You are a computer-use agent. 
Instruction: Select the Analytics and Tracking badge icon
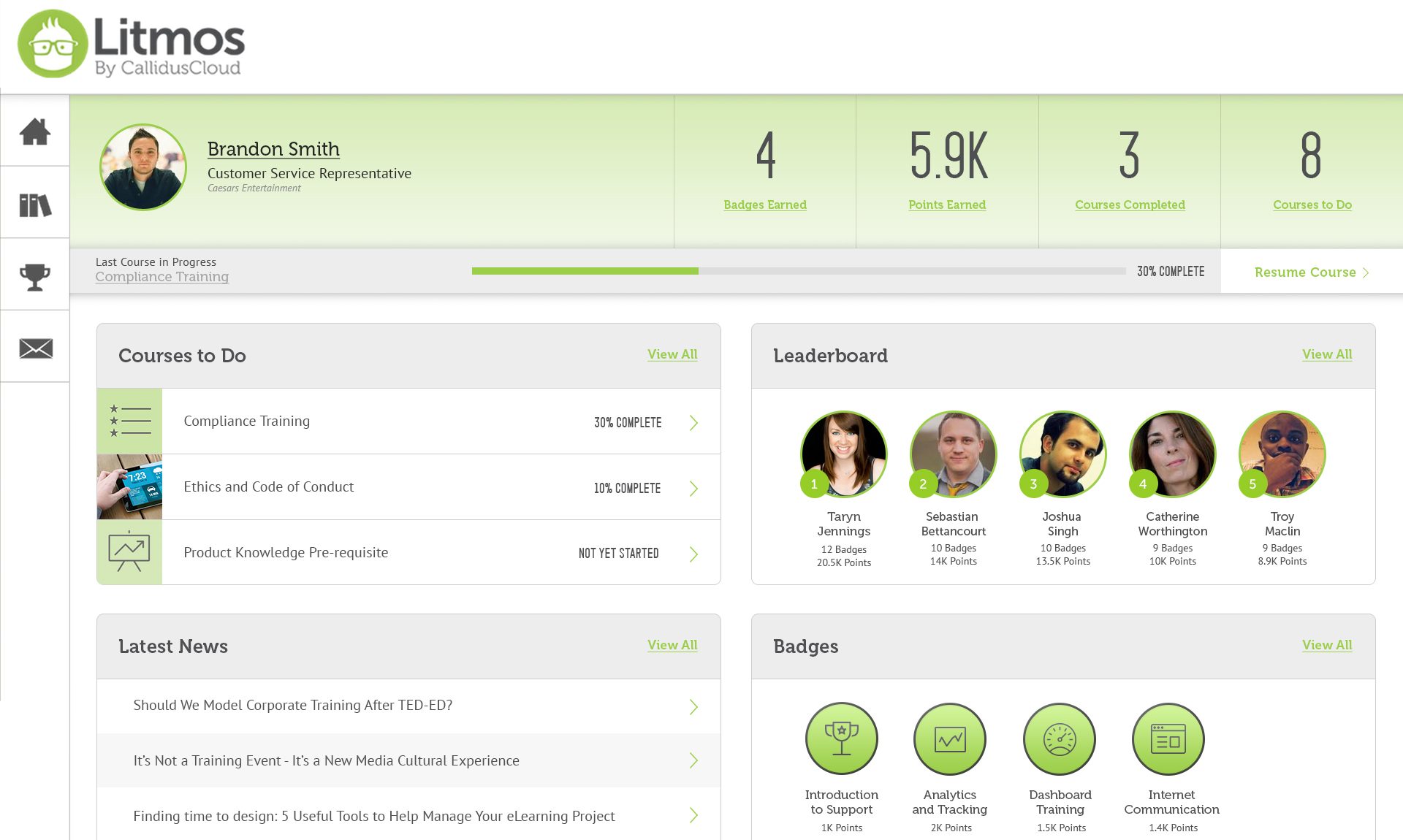click(949, 738)
